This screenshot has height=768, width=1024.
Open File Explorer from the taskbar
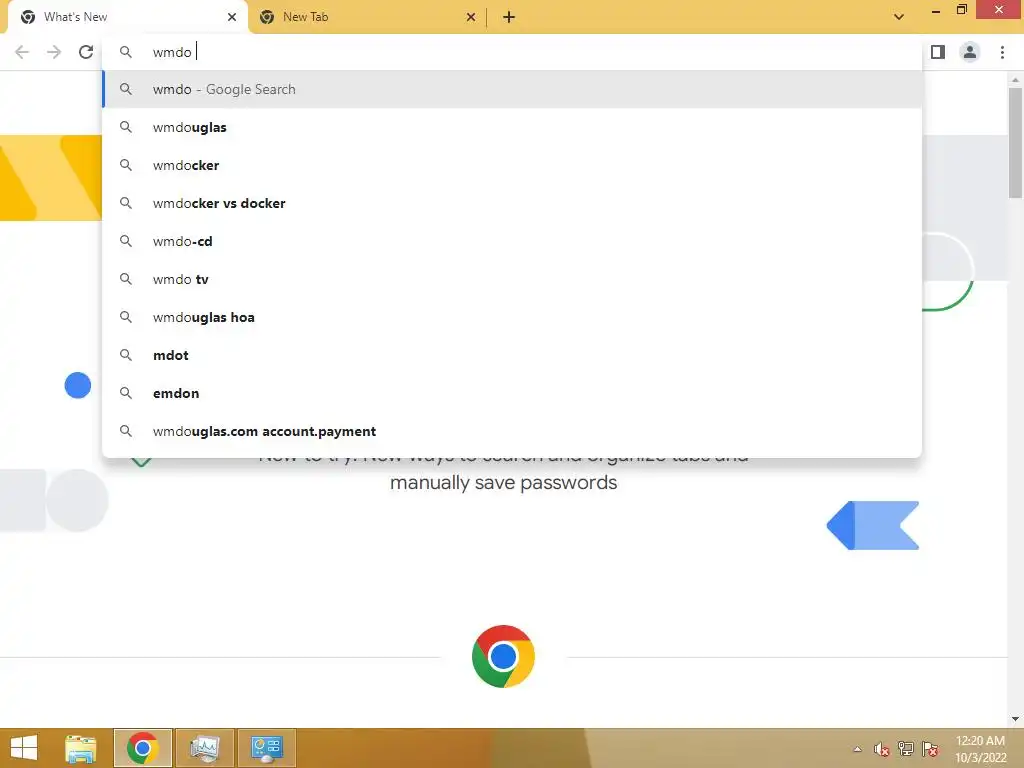pos(80,748)
